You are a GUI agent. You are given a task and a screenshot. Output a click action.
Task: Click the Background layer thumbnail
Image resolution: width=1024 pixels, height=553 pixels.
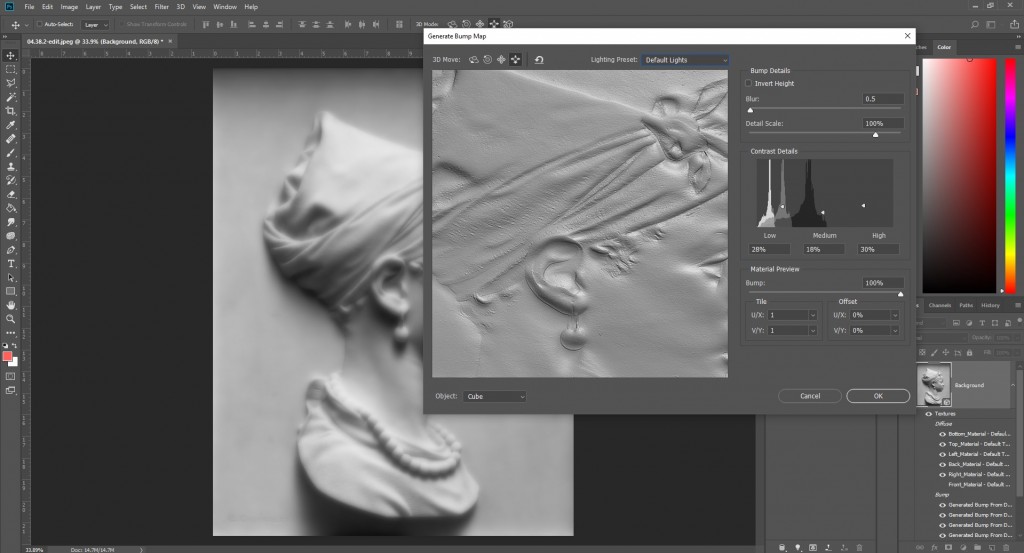[933, 385]
